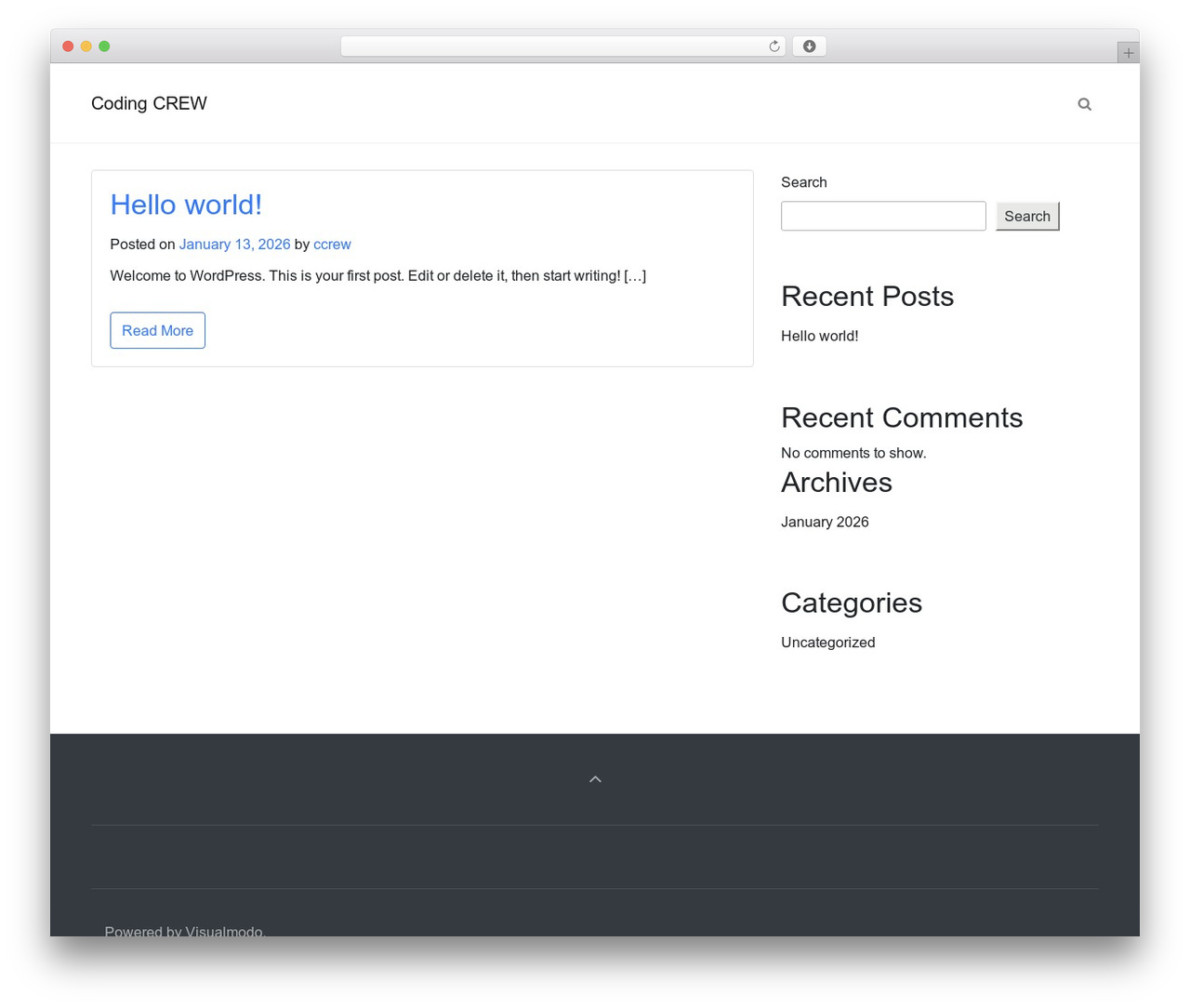The height and width of the screenshot is (1008, 1190).
Task: Click the Search label above the field
Action: pos(803,182)
